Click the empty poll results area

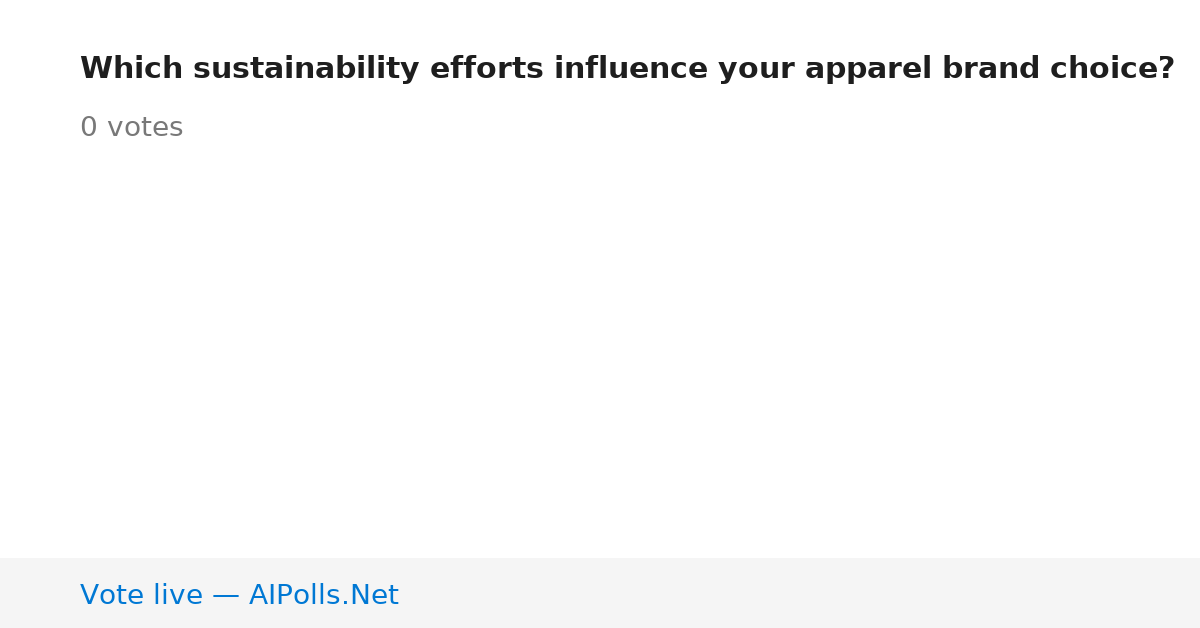pos(600,350)
